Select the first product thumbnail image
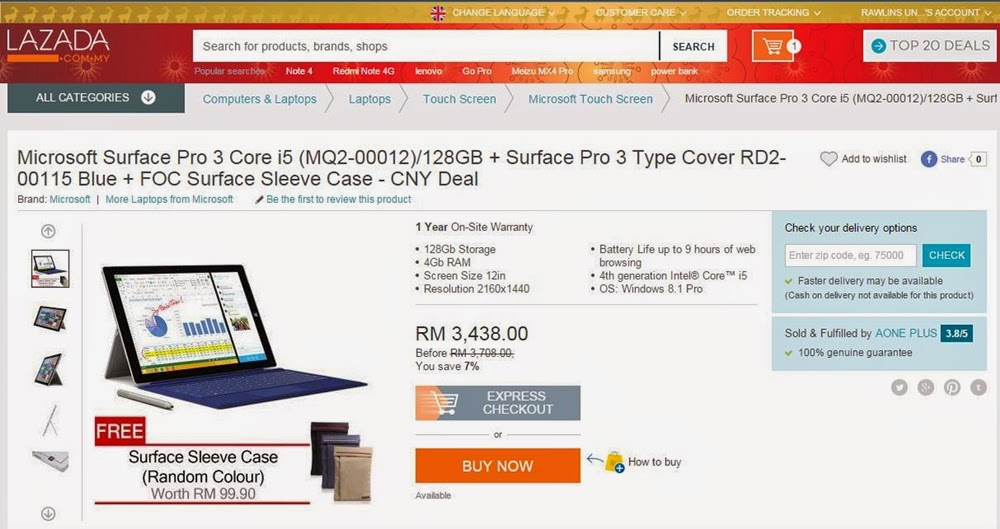1000x529 pixels. 50,268
